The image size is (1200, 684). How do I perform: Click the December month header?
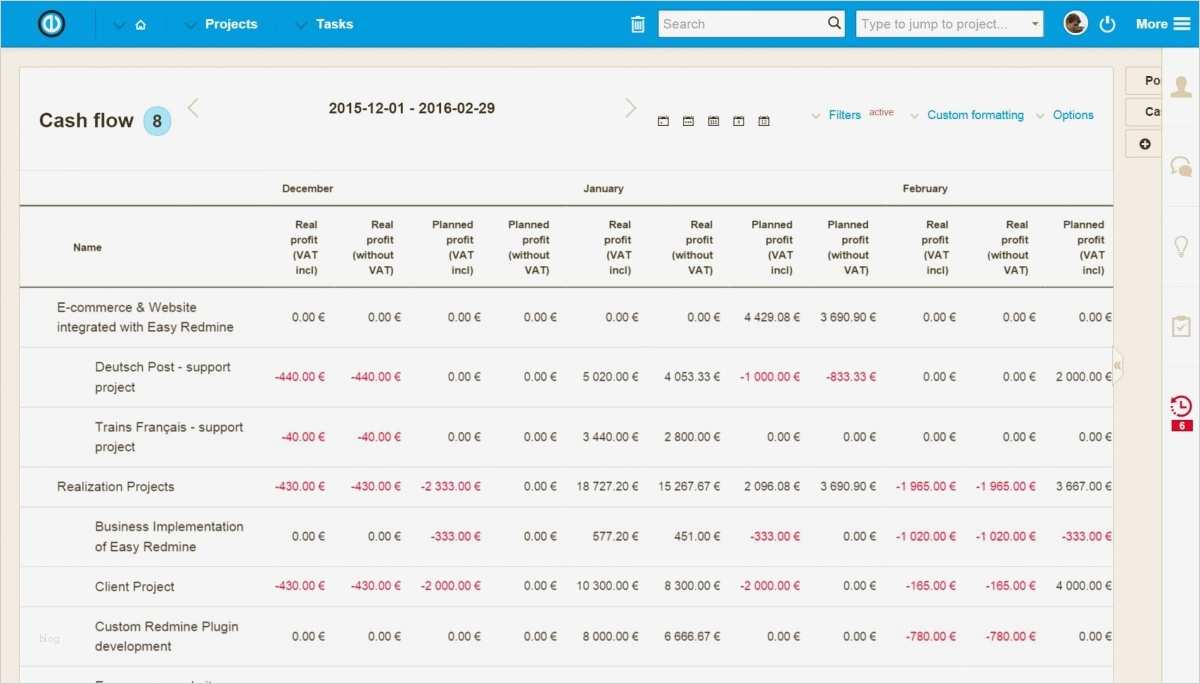click(307, 188)
